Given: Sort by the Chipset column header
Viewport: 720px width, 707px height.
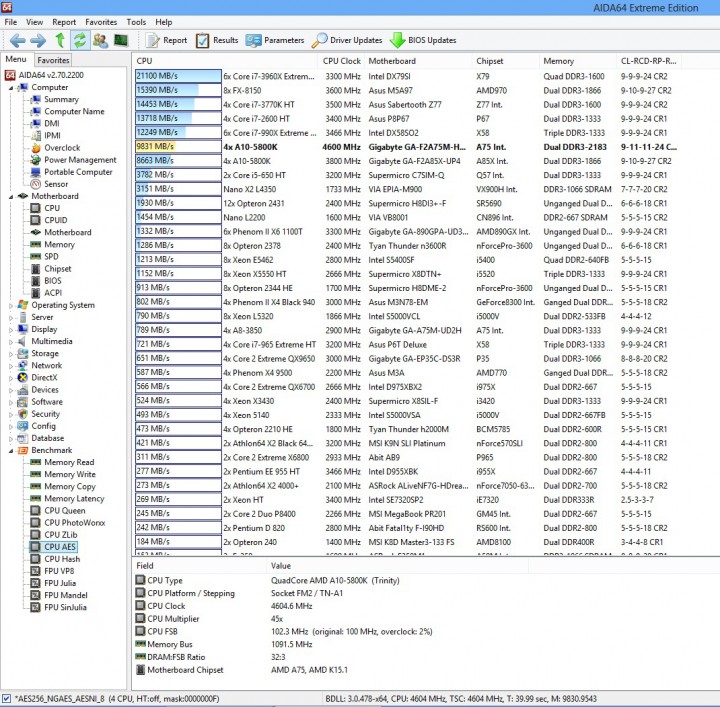Looking at the screenshot, I should (506, 61).
